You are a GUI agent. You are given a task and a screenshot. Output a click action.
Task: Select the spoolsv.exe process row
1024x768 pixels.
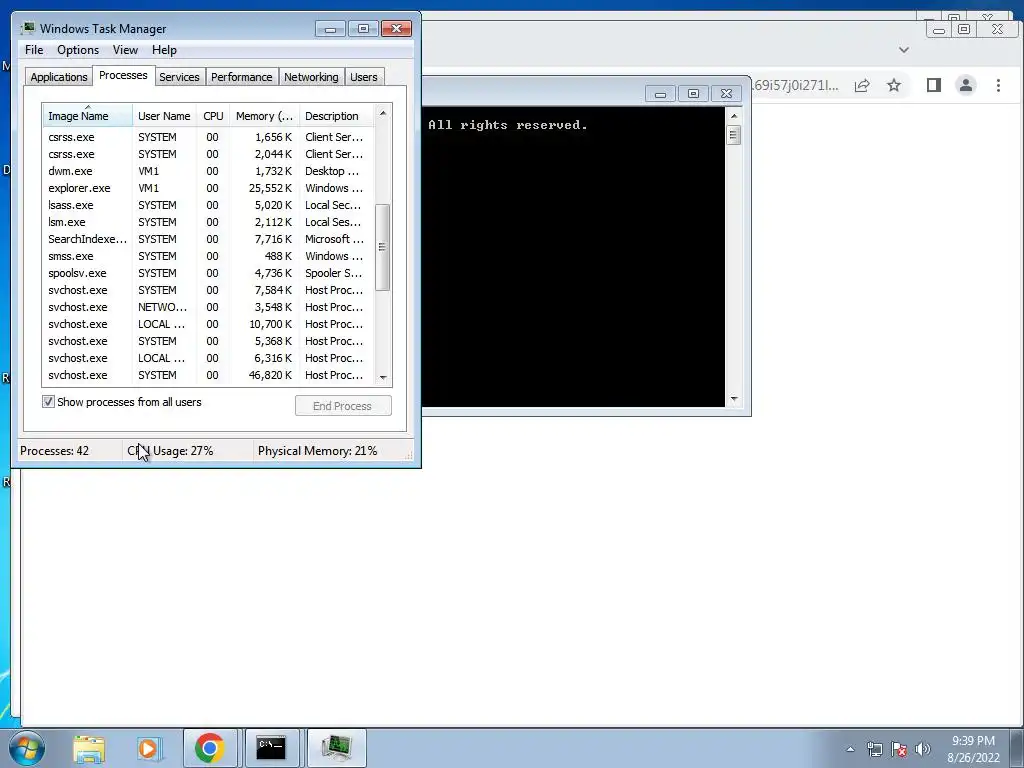(x=208, y=273)
